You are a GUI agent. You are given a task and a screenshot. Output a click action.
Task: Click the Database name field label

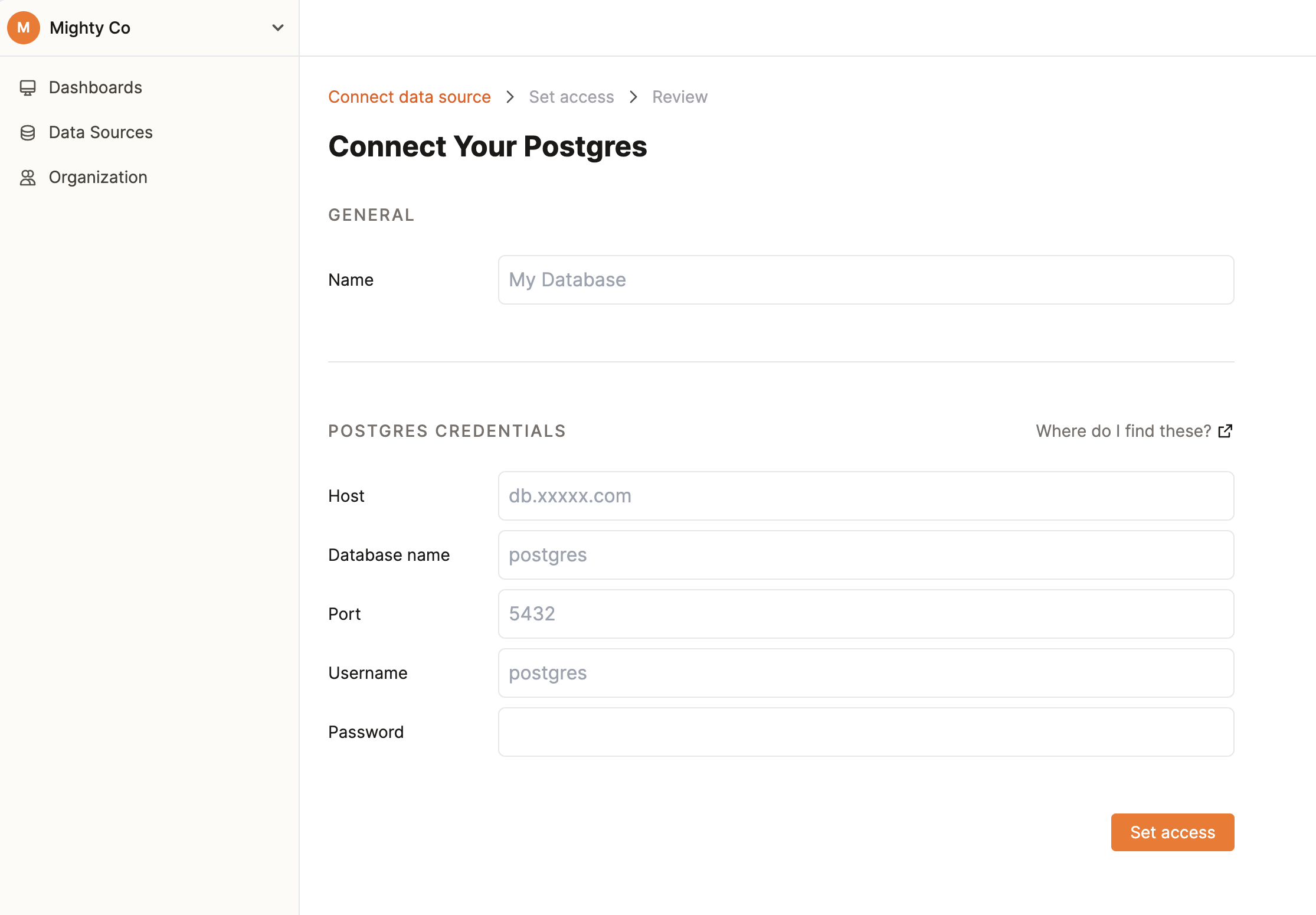point(389,555)
